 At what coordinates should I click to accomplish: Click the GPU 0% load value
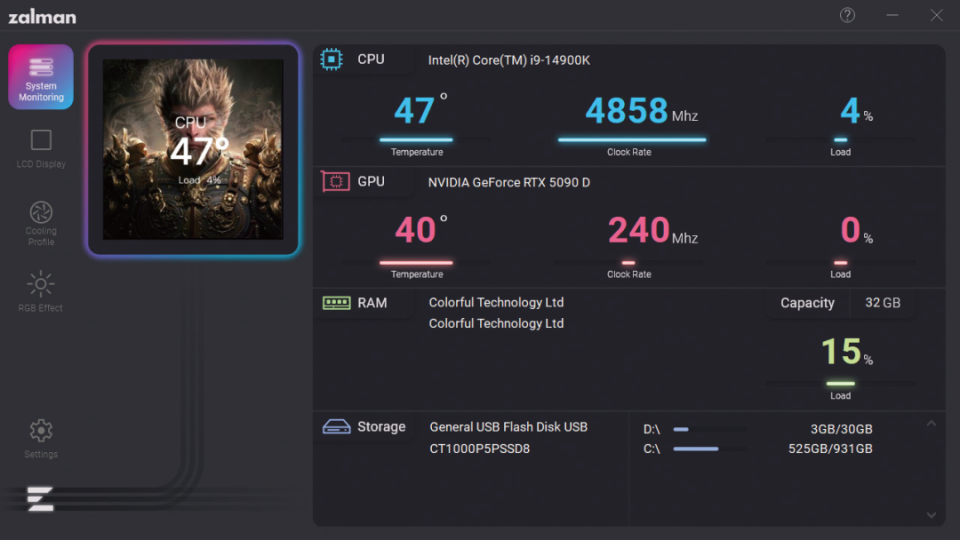click(856, 231)
